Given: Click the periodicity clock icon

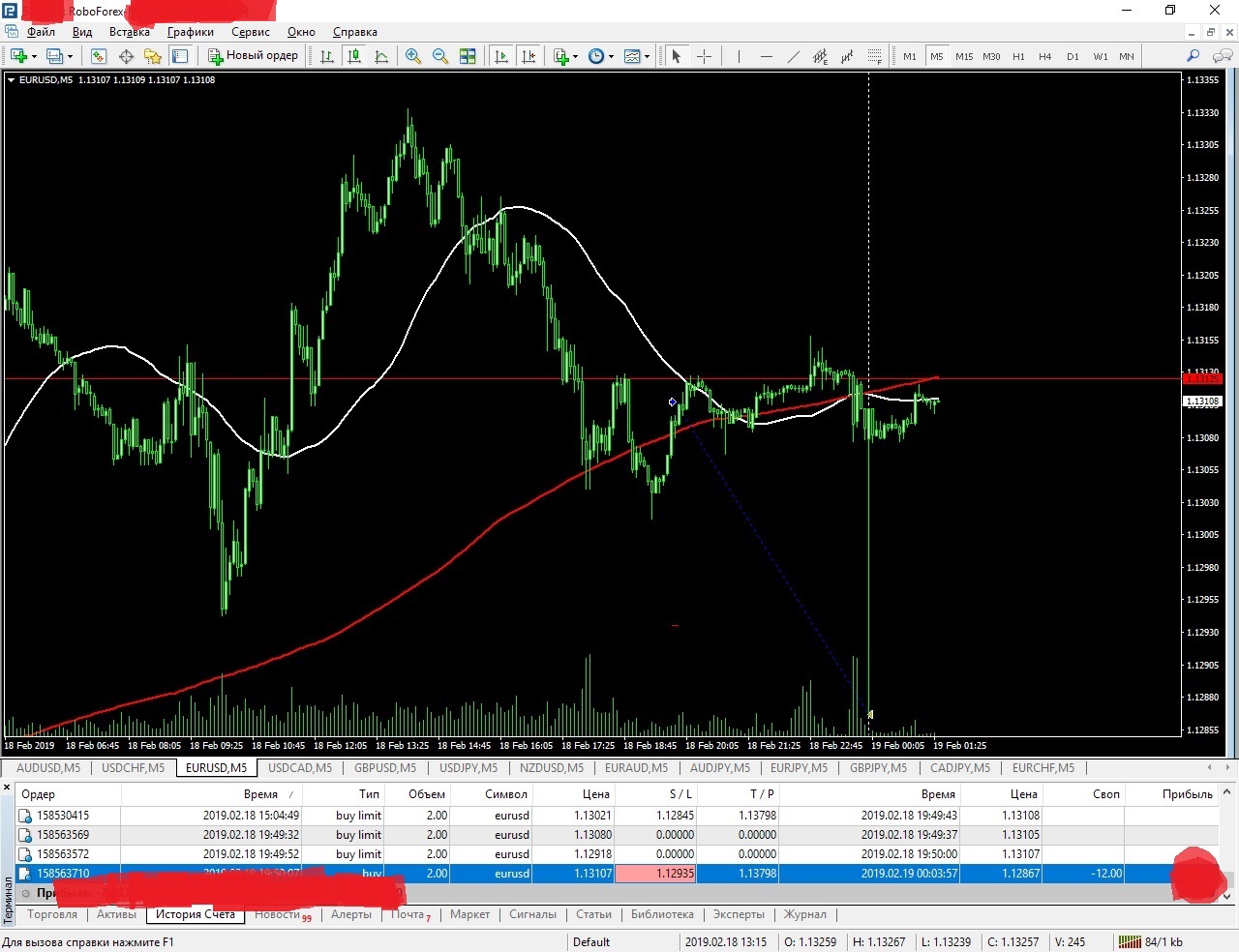Looking at the screenshot, I should (x=596, y=56).
